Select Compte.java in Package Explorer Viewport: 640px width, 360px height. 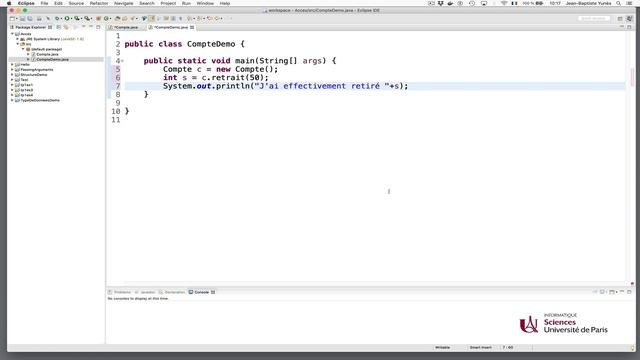(47, 54)
